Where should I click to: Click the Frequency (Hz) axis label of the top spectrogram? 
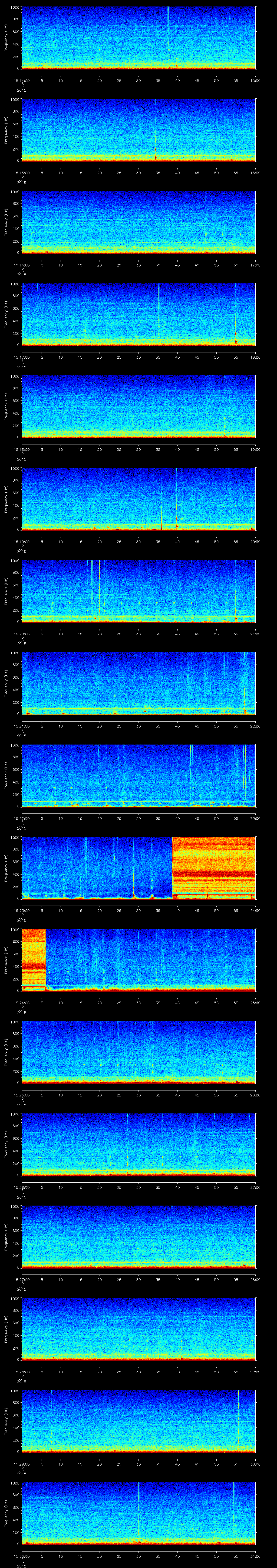pyautogui.click(x=7, y=38)
